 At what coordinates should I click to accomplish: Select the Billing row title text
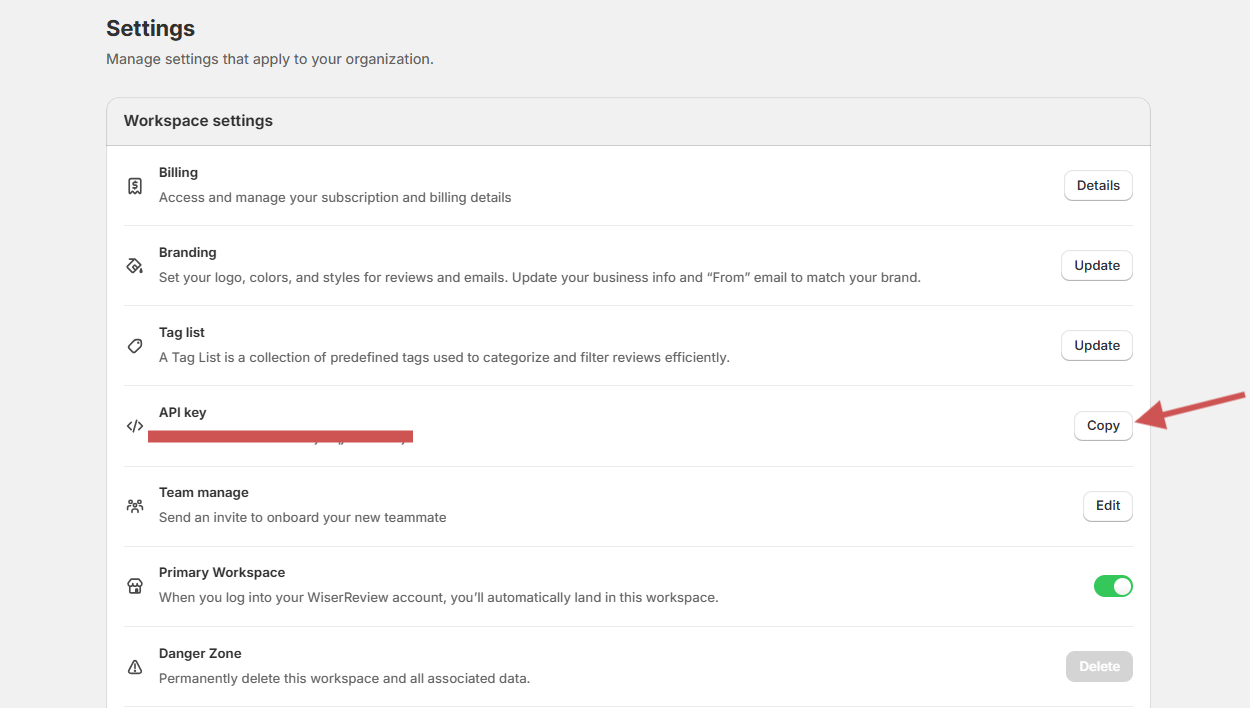178,172
